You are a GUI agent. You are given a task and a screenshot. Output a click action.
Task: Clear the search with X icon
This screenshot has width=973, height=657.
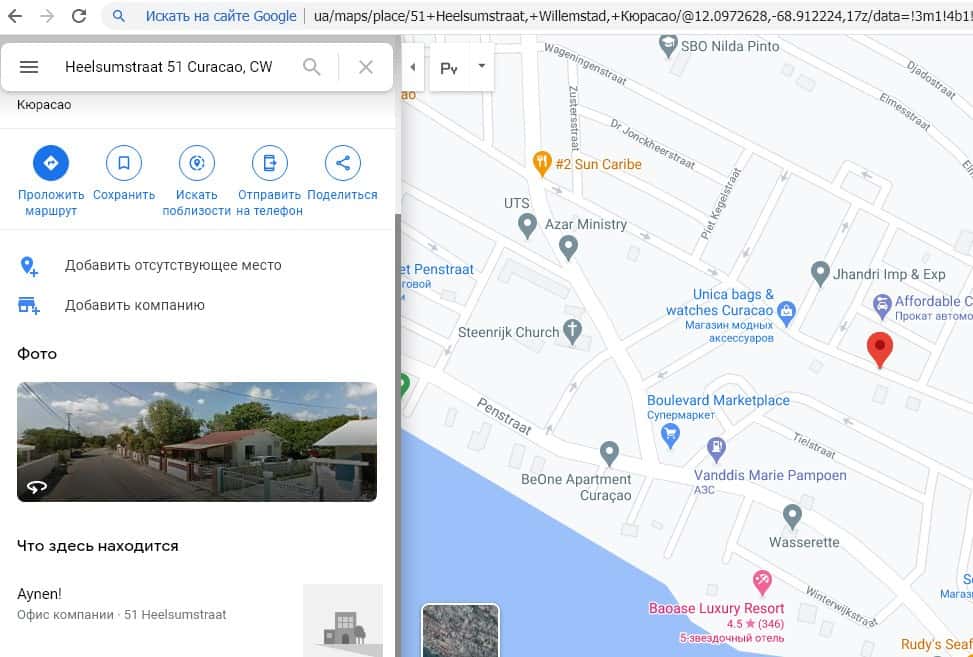coord(366,67)
